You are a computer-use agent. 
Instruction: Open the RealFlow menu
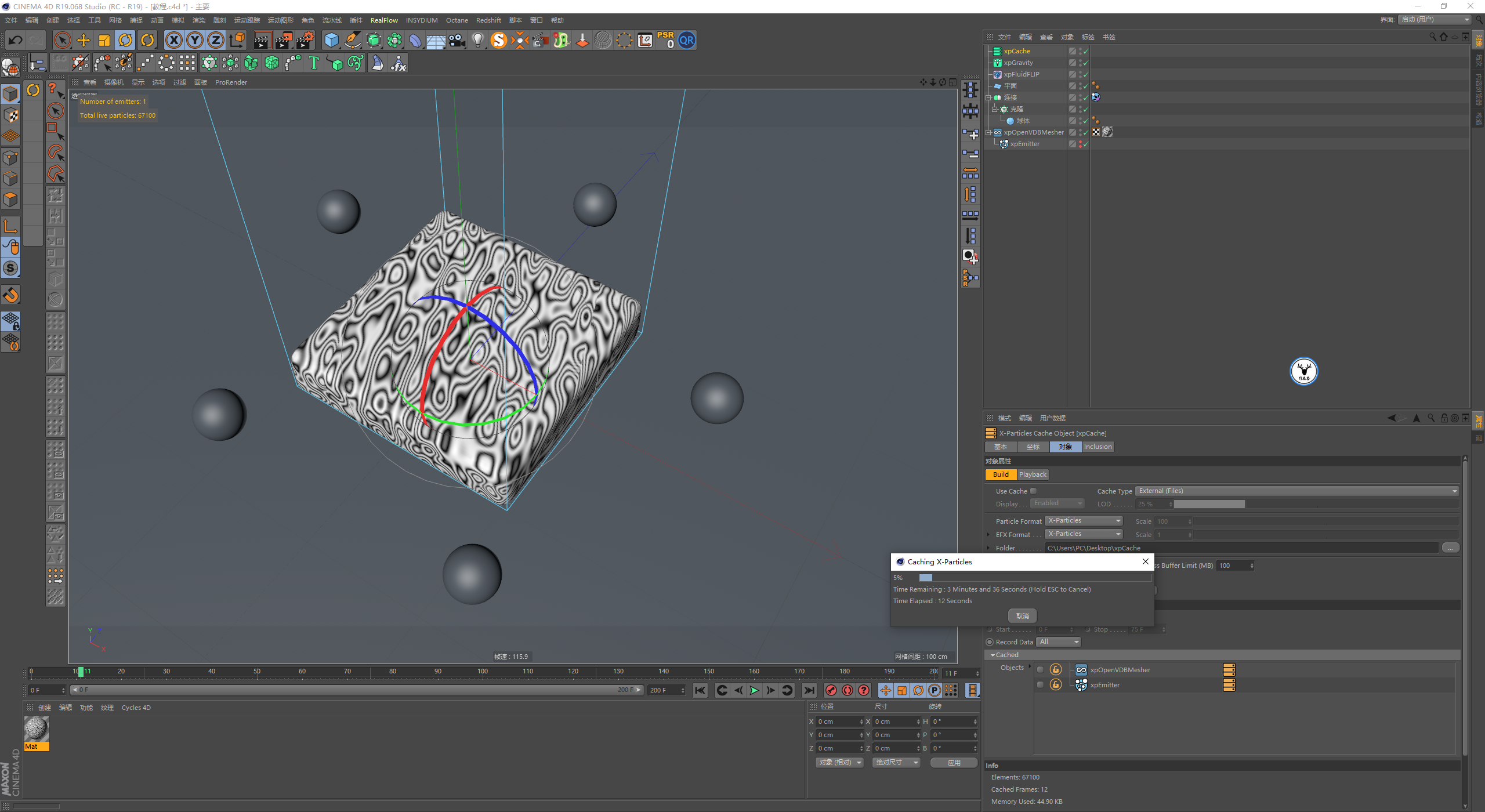pyautogui.click(x=384, y=20)
